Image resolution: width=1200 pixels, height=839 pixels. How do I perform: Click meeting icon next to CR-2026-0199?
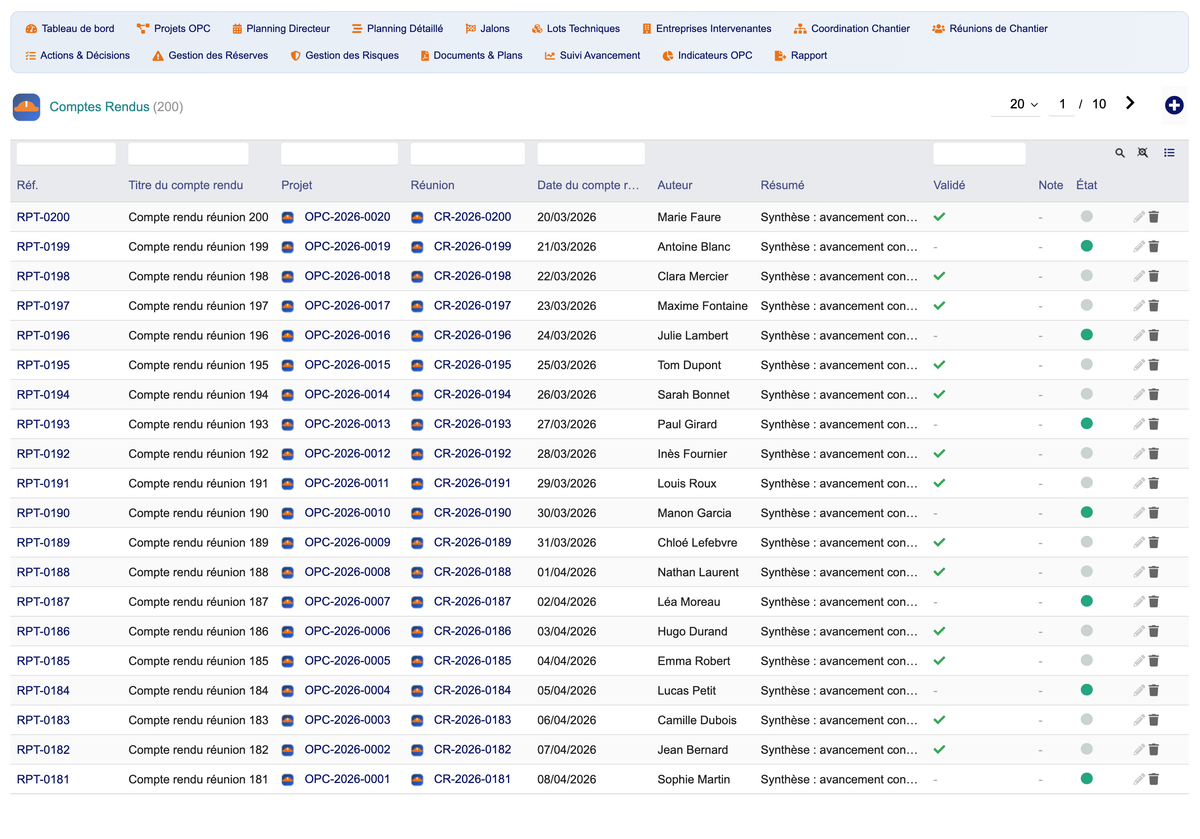click(x=417, y=247)
